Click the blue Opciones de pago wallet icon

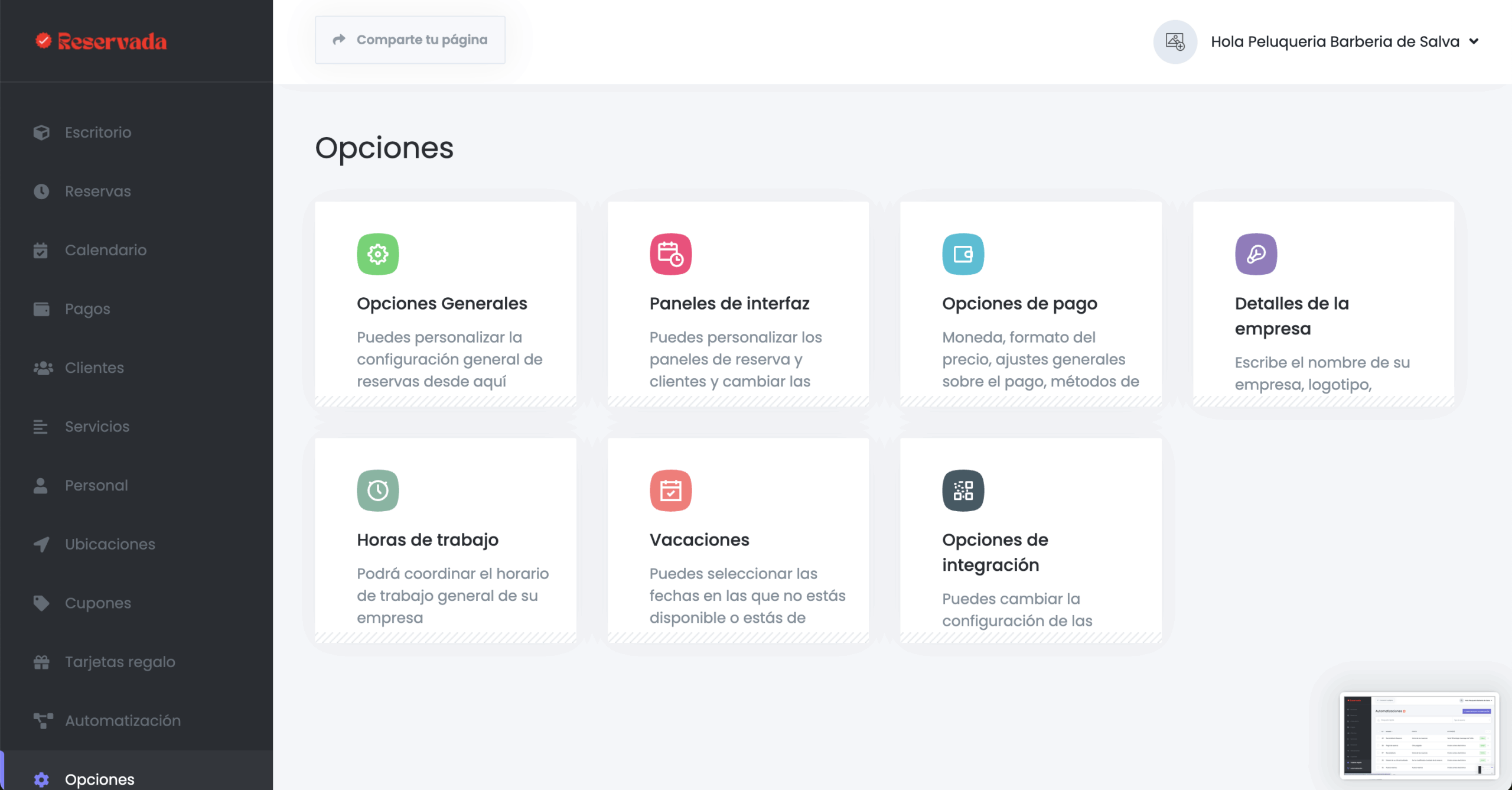963,254
